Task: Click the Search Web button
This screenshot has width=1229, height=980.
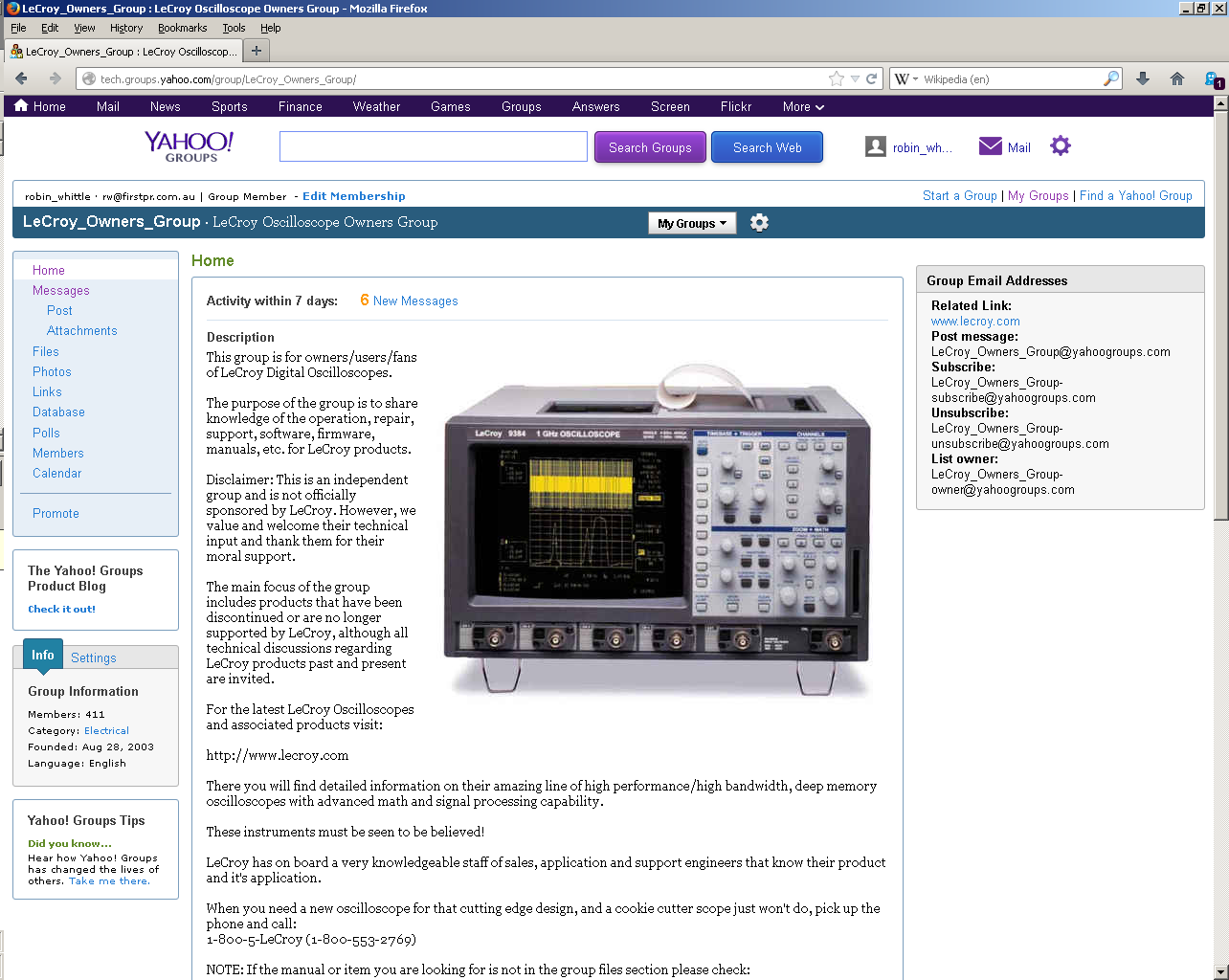Action: (767, 147)
